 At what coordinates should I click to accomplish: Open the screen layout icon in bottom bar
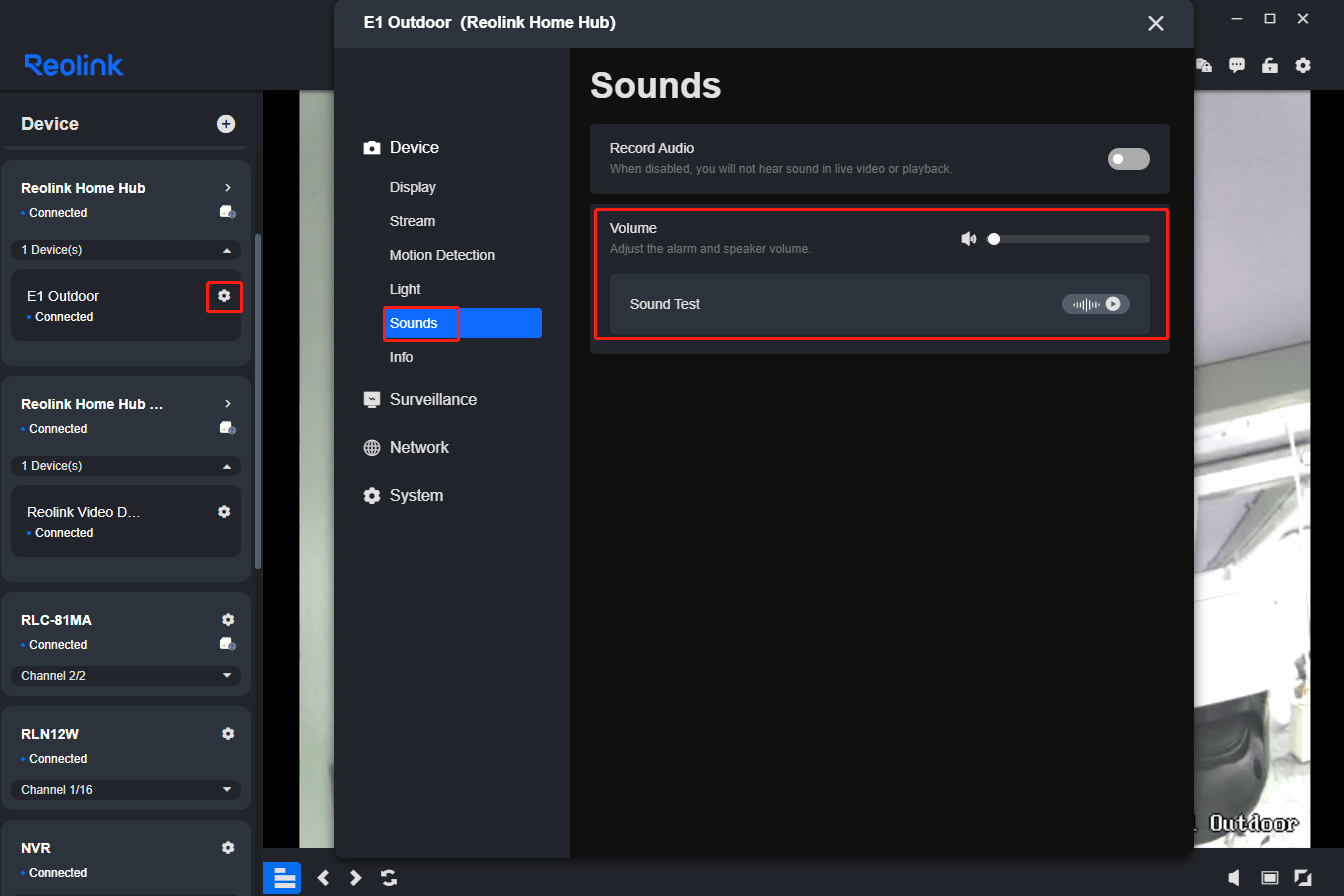(x=282, y=878)
